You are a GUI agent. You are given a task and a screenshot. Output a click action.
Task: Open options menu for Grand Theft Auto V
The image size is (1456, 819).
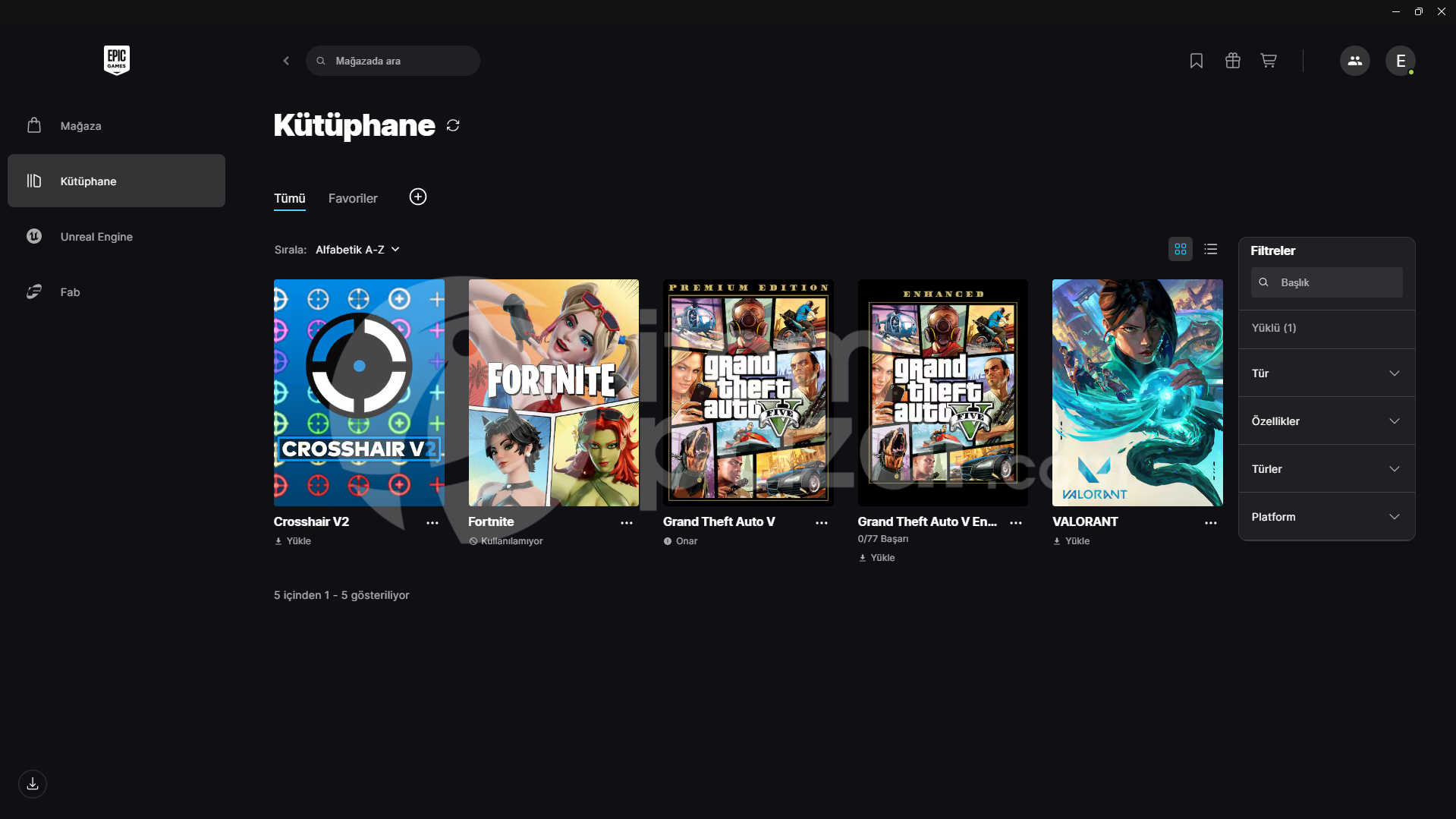click(x=822, y=523)
